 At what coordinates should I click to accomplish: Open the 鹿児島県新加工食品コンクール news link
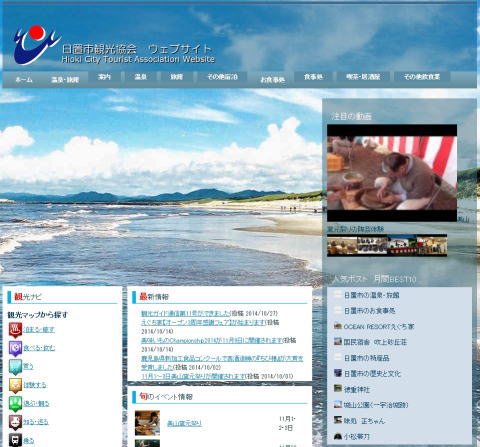[x=222, y=363]
